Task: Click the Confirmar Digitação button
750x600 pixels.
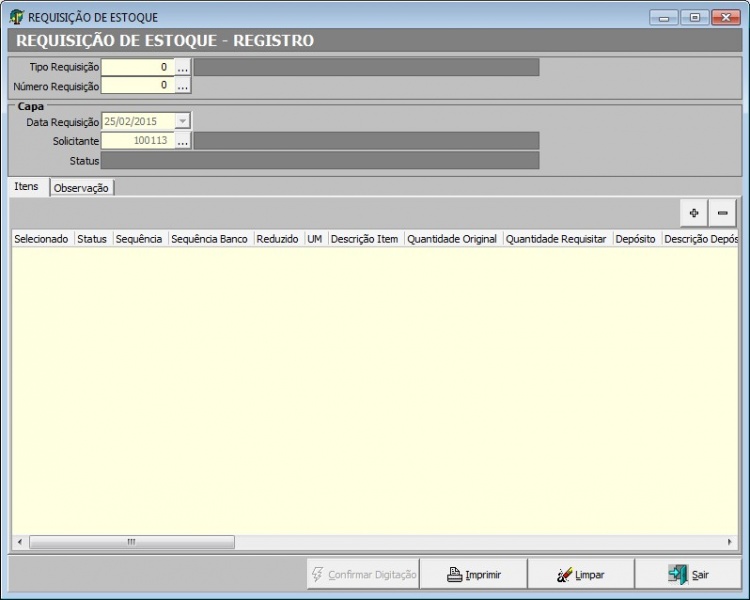Action: pos(363,574)
